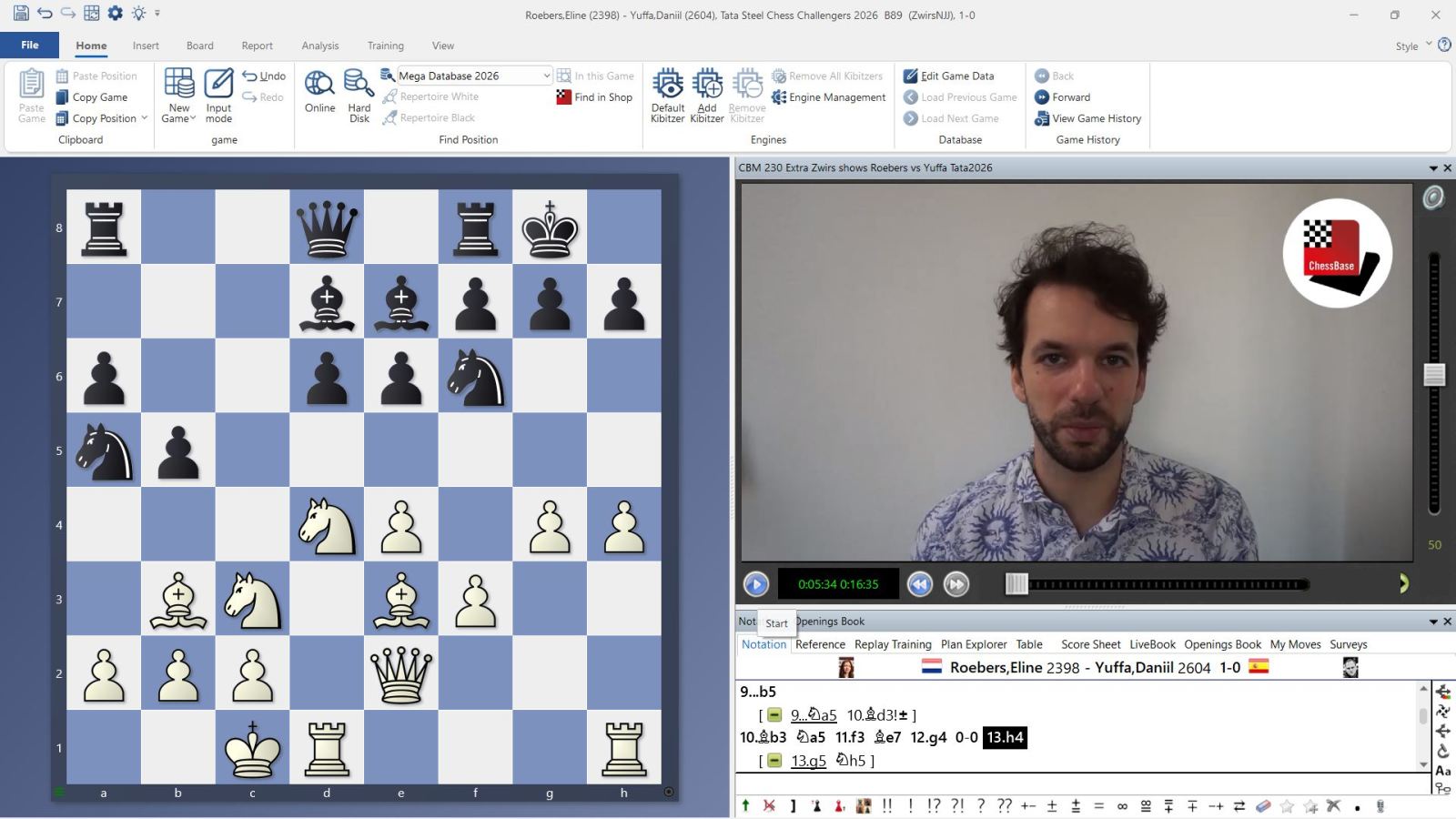Viewport: 1456px width, 819px height.
Task: Start a New Game from the ribbon
Action: 179,85
